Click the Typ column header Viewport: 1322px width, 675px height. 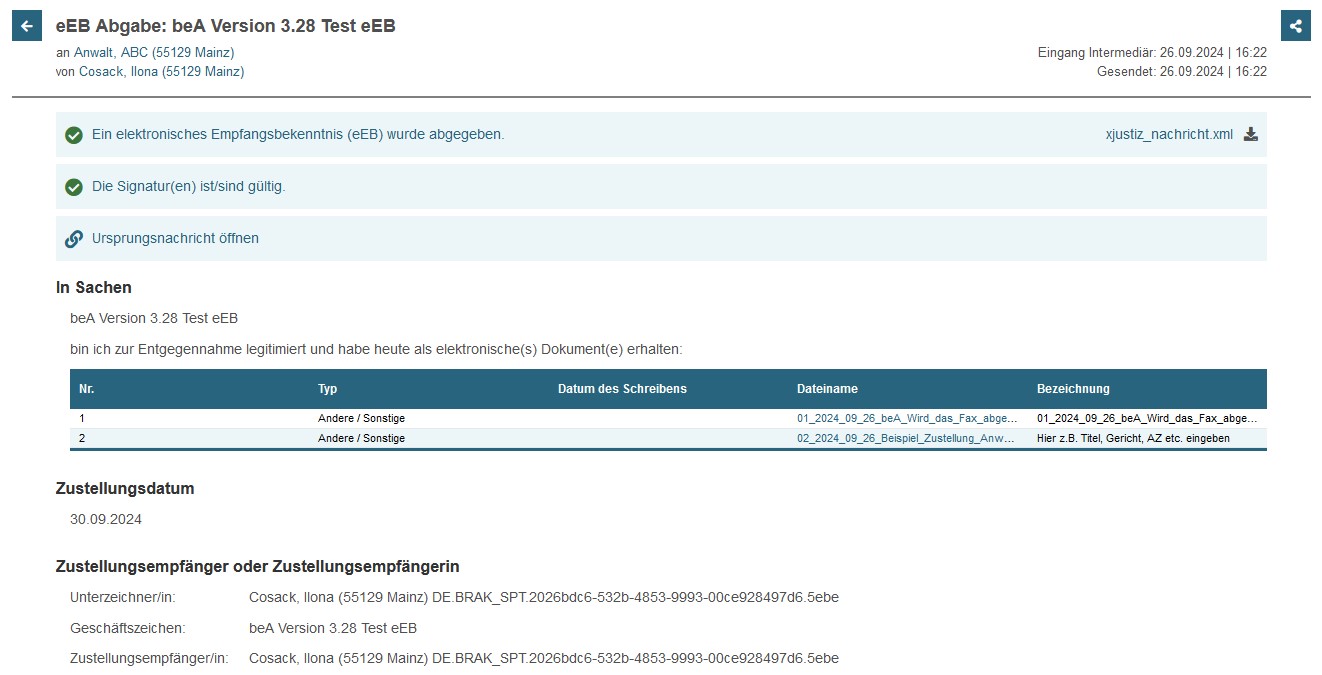[328, 389]
